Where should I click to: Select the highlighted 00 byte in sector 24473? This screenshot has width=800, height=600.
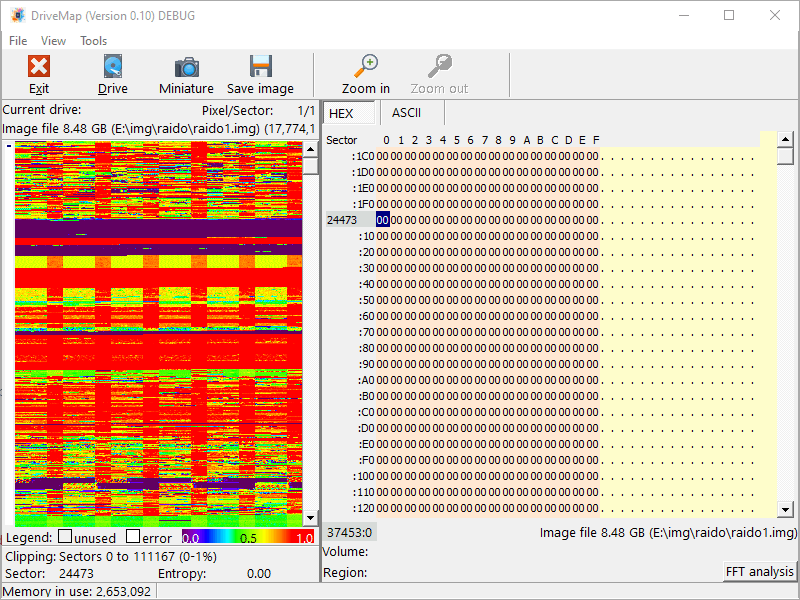point(382,220)
